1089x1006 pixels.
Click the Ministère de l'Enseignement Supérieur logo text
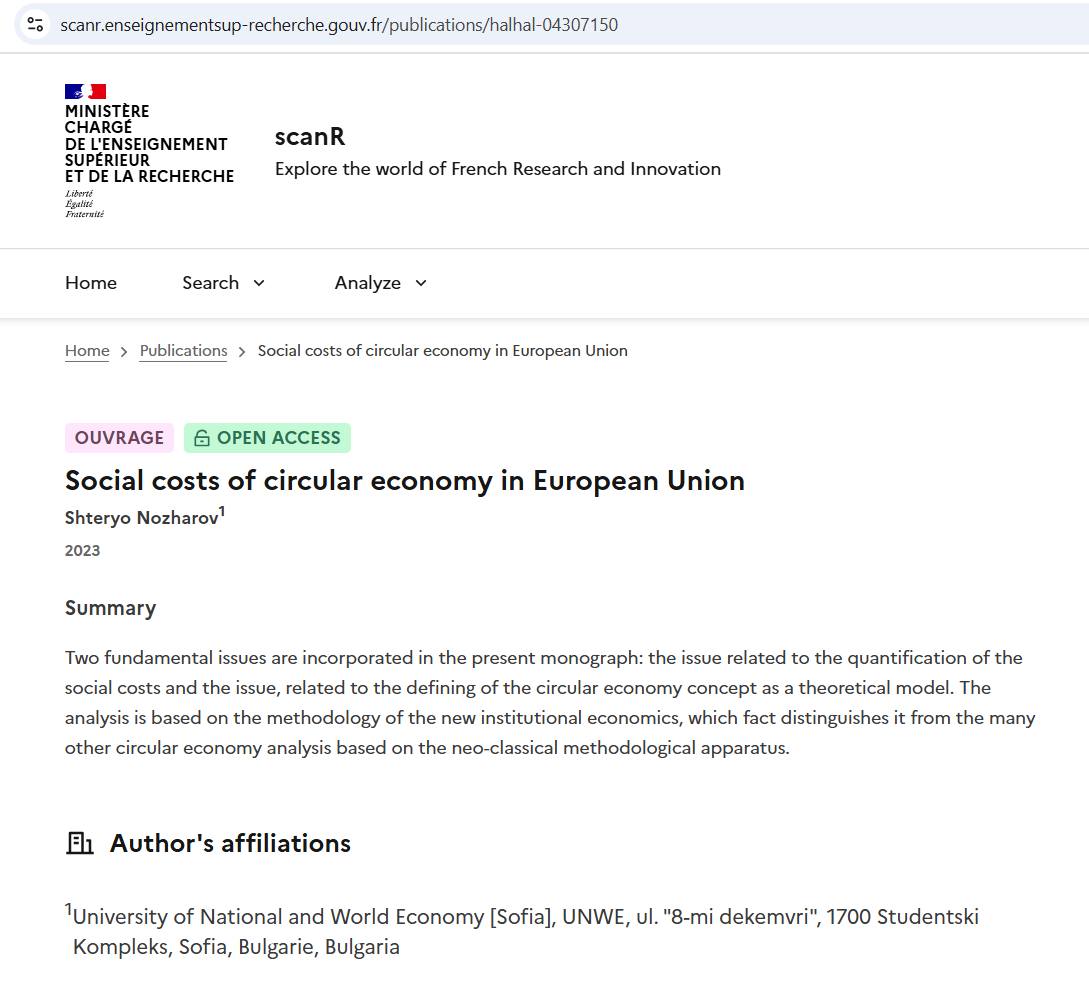149,144
